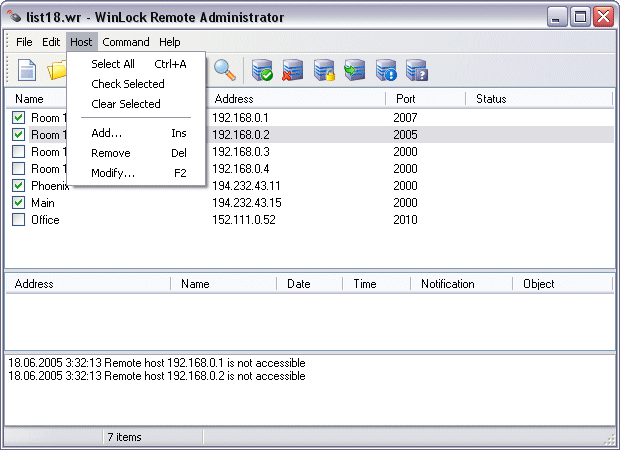Choose Modify... in the Host menu

click(x=136, y=173)
